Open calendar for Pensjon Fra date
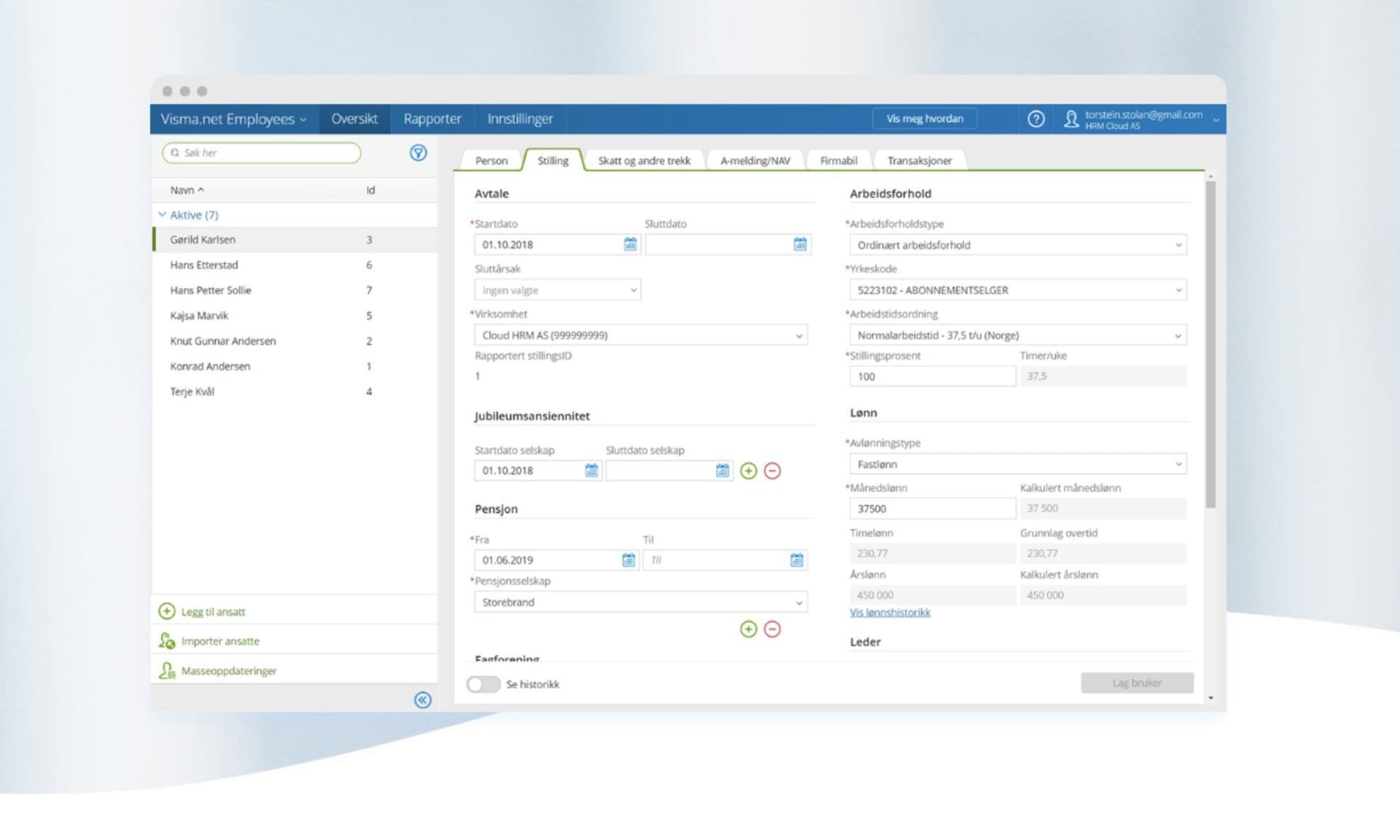The height and width of the screenshot is (840, 1400). tap(628, 560)
